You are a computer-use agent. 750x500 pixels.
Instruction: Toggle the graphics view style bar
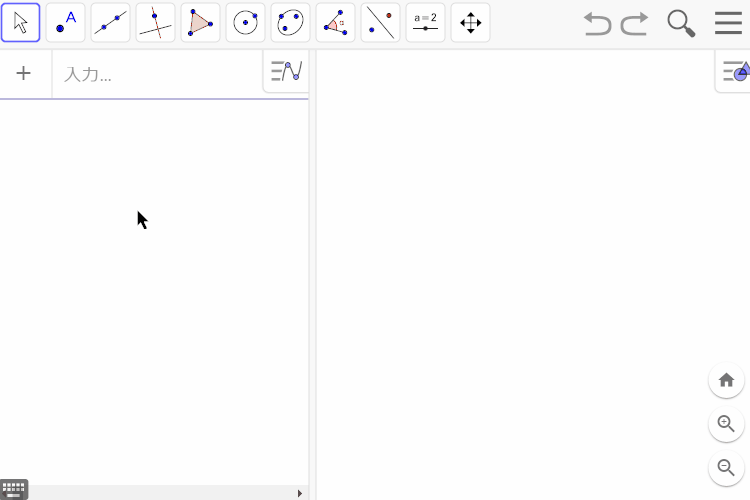pyautogui.click(x=734, y=71)
